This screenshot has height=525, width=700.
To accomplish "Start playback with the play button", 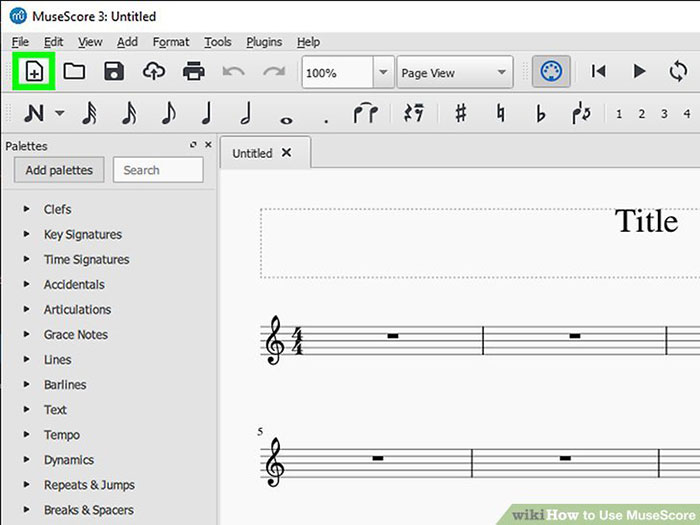I will 639,72.
